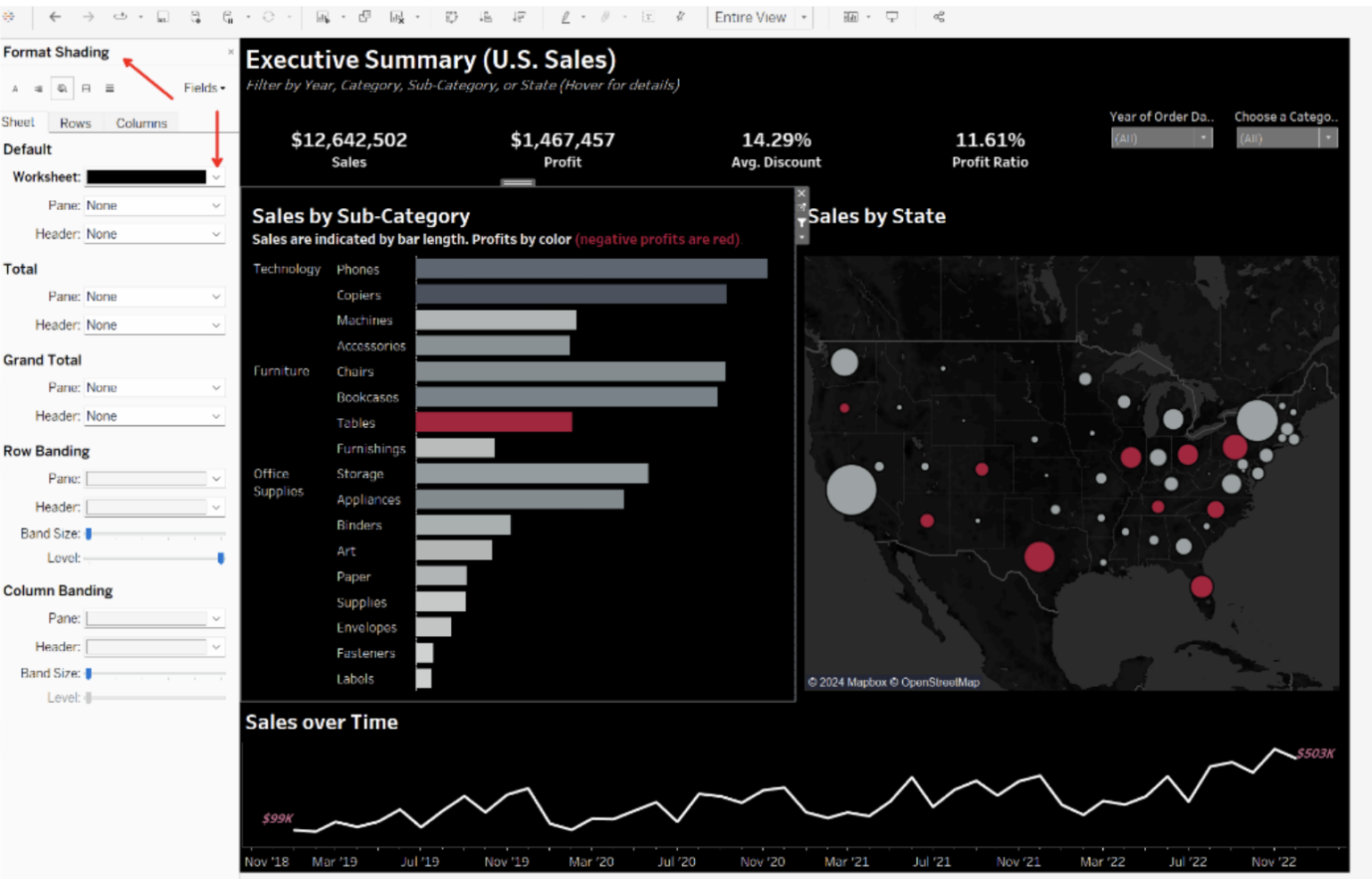This screenshot has width=1372, height=879.
Task: Click the Undo arrow in the toolbar
Action: [54, 16]
